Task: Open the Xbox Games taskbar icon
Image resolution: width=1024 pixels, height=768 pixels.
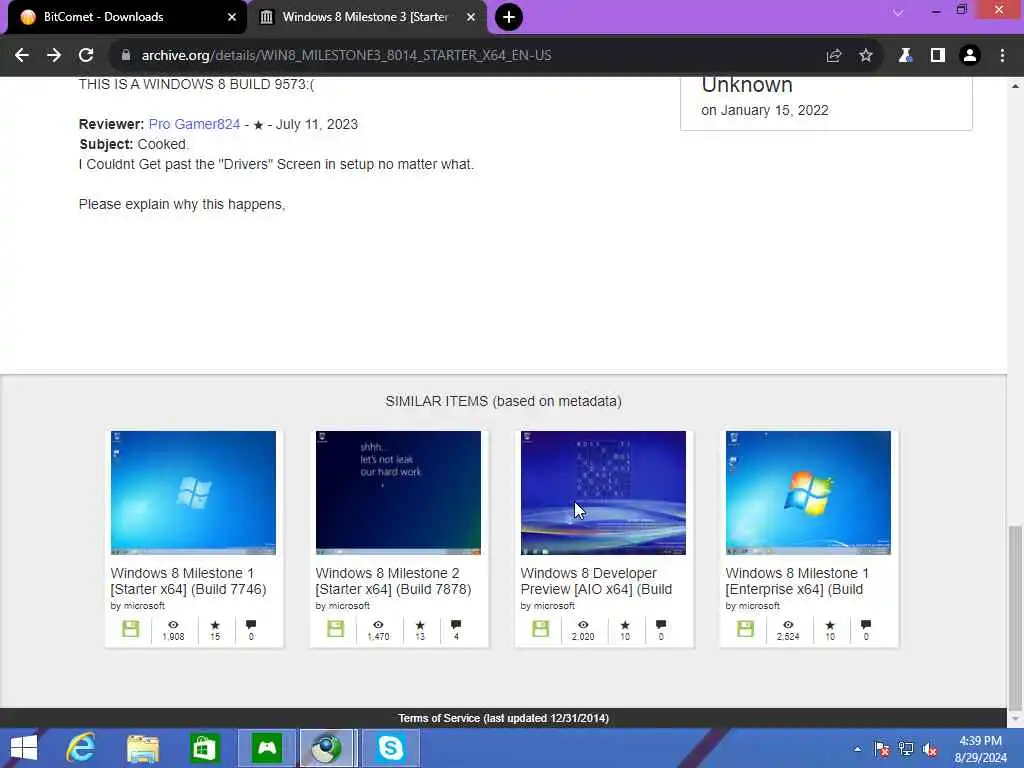Action: (x=267, y=748)
